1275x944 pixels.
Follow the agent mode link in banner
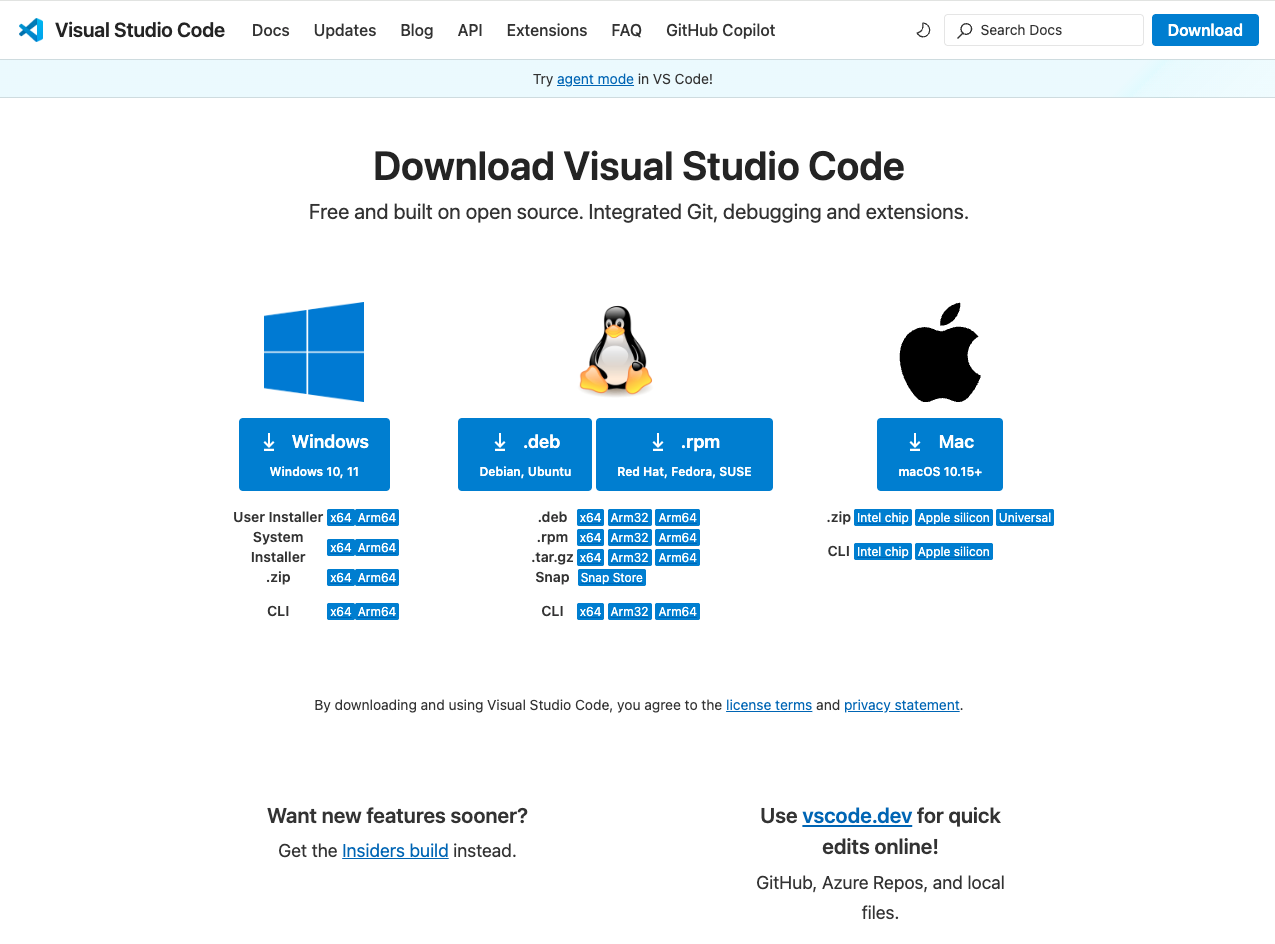tap(595, 79)
